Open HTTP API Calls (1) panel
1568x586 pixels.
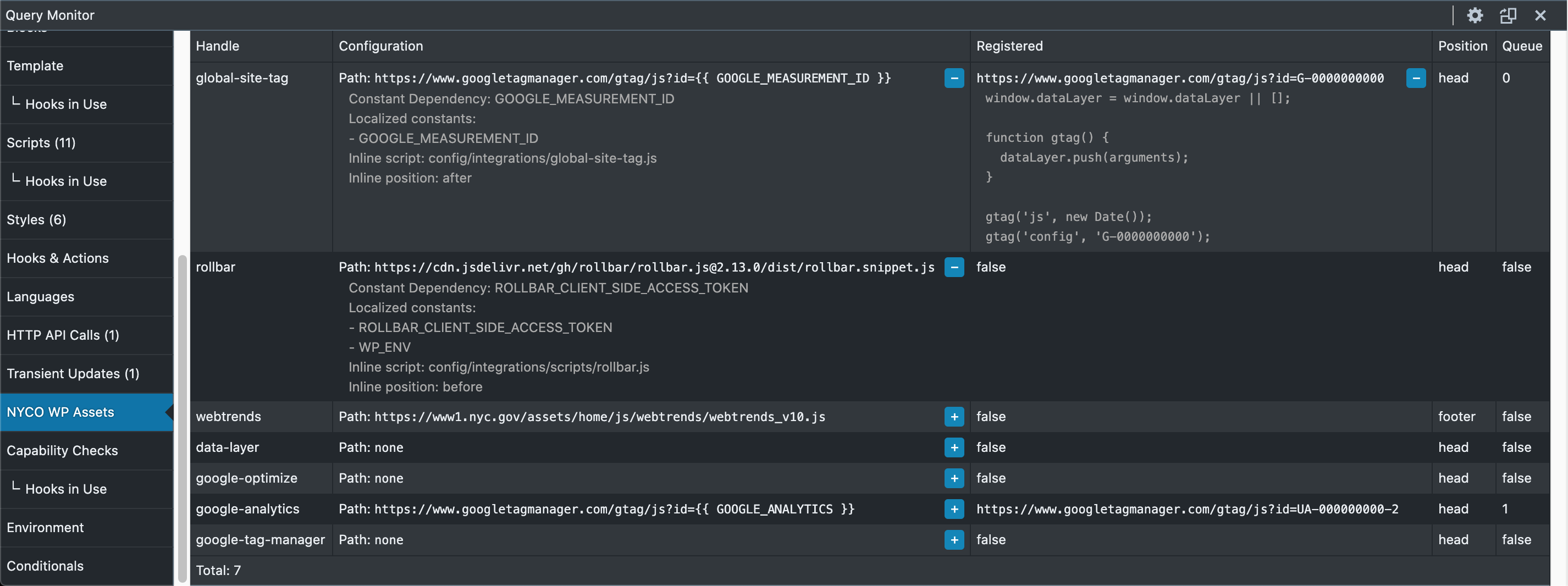click(x=86, y=335)
